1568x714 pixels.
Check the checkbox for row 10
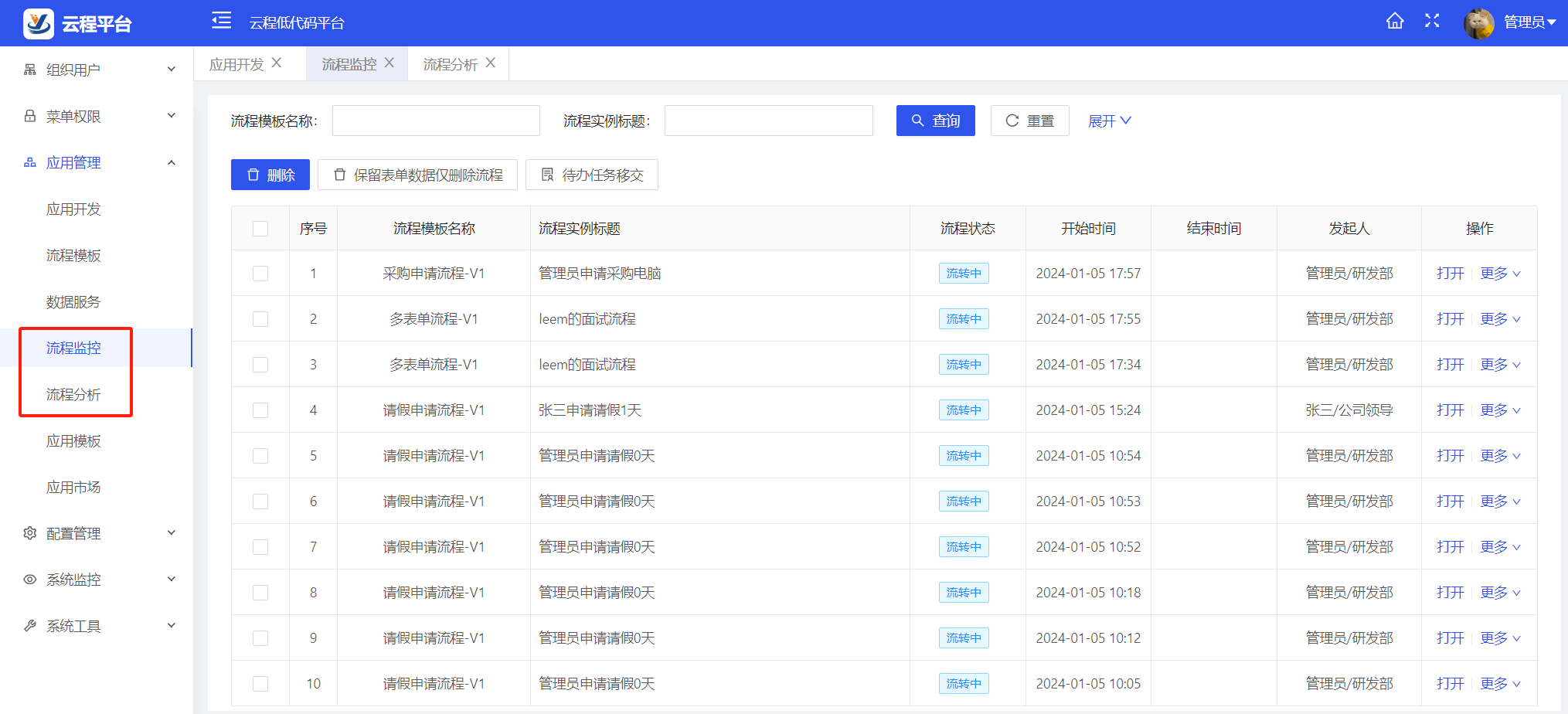tap(260, 684)
